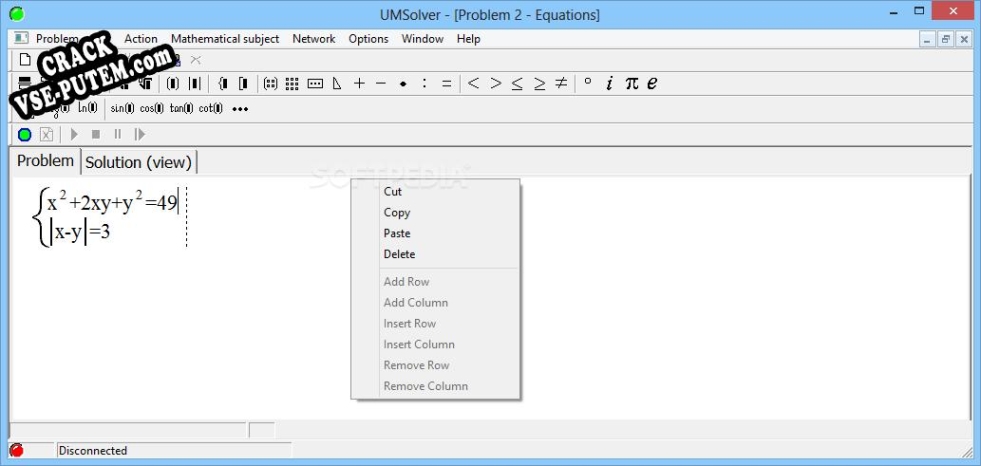This screenshot has width=981, height=466.
Task: Open the document system menu icon
Action: (21, 39)
